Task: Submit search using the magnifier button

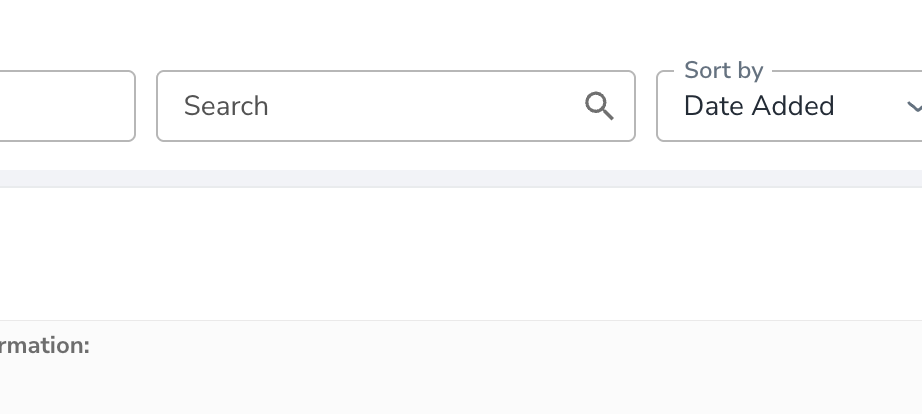Action: (x=599, y=106)
